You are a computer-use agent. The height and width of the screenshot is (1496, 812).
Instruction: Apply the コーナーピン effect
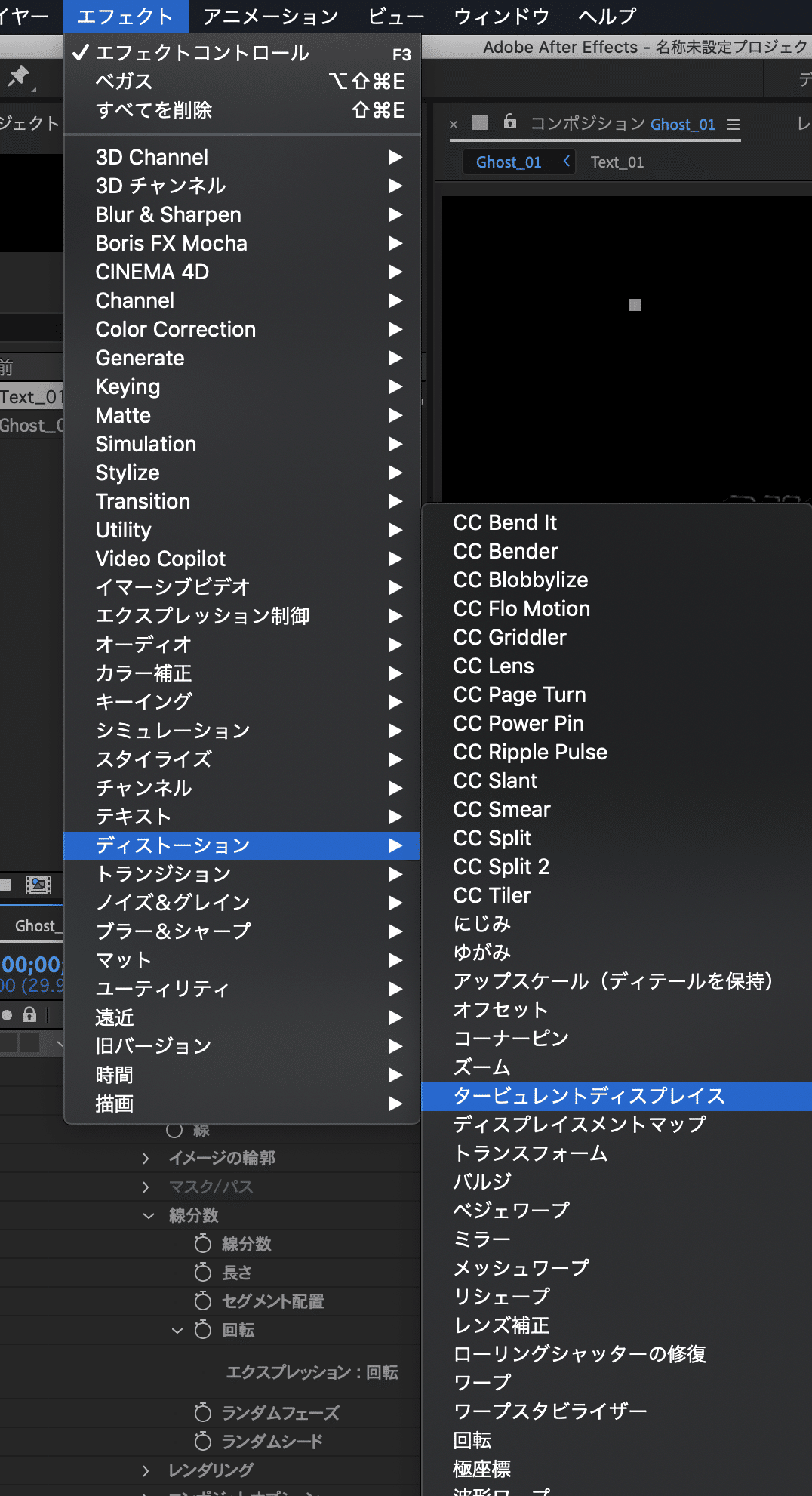(617, 1039)
